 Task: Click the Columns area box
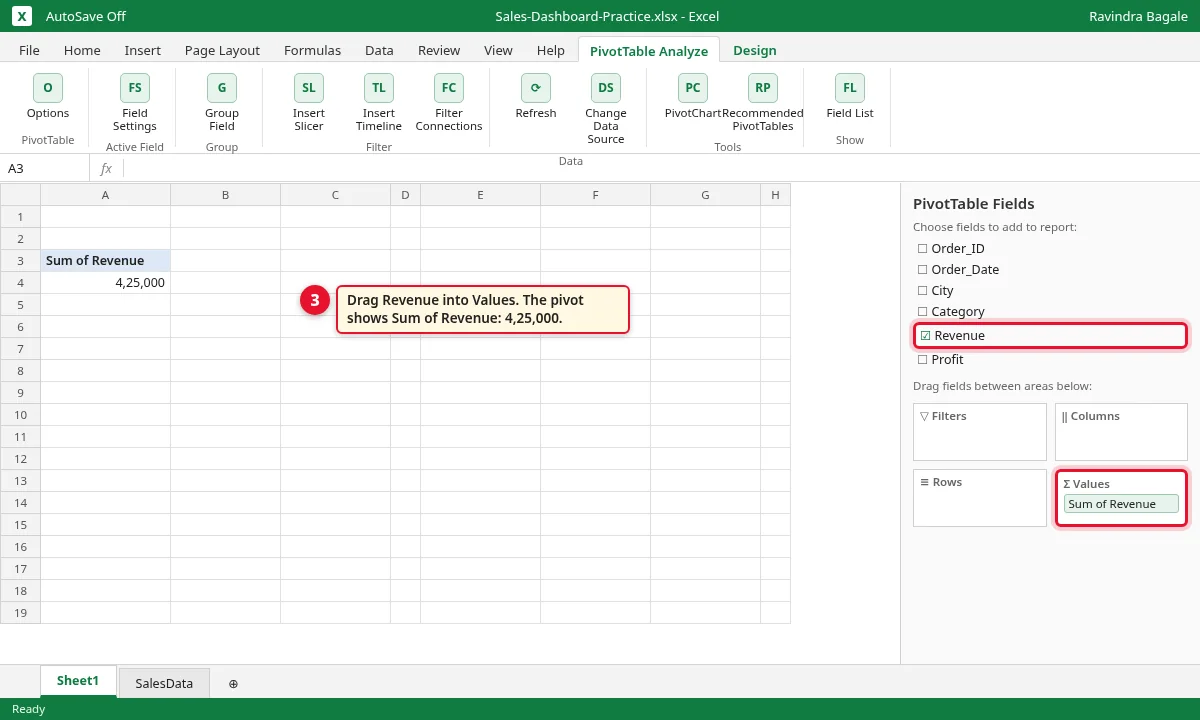pyautogui.click(x=1121, y=432)
